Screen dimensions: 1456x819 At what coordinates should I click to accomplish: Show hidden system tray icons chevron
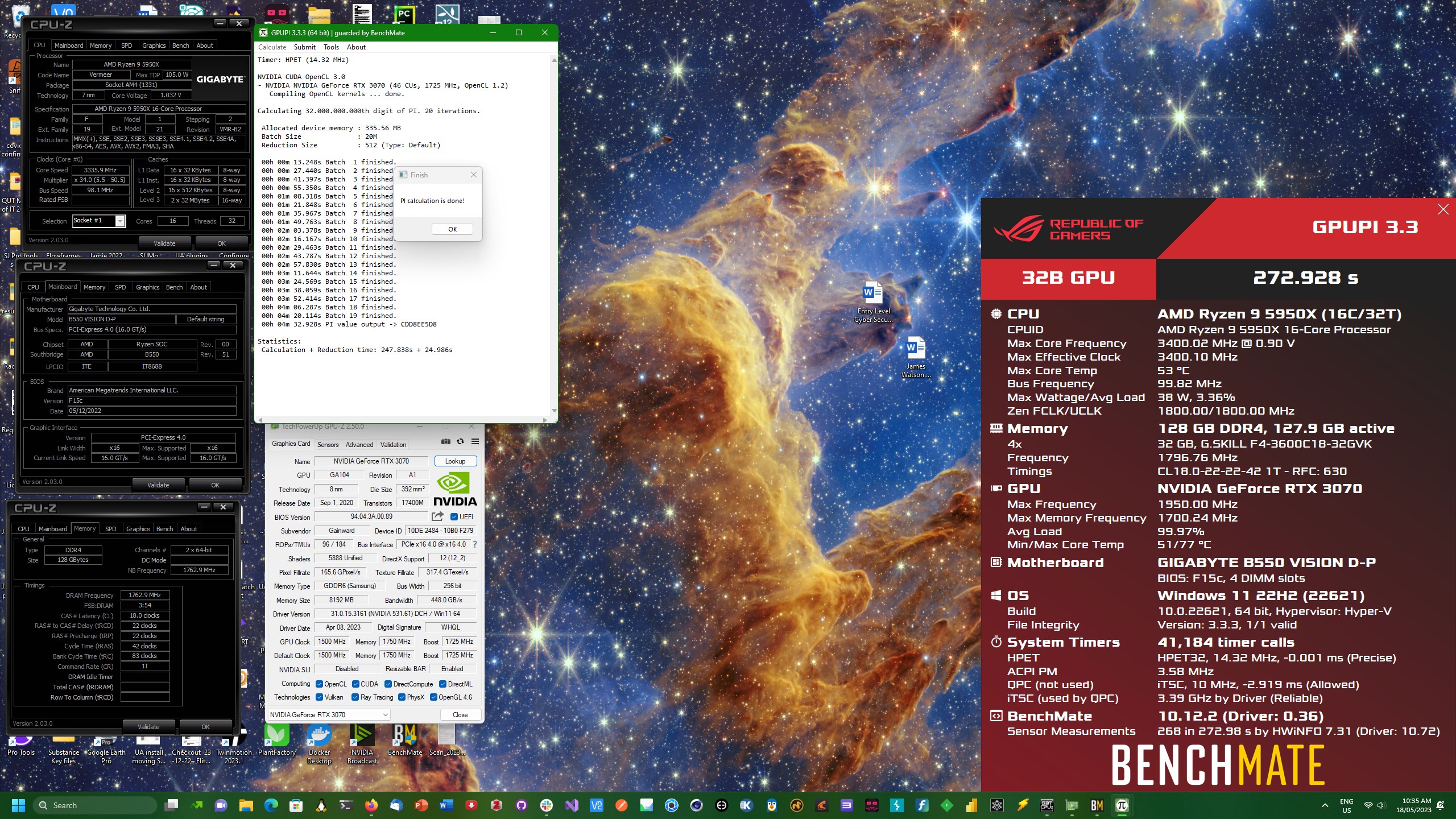pos(1325,805)
